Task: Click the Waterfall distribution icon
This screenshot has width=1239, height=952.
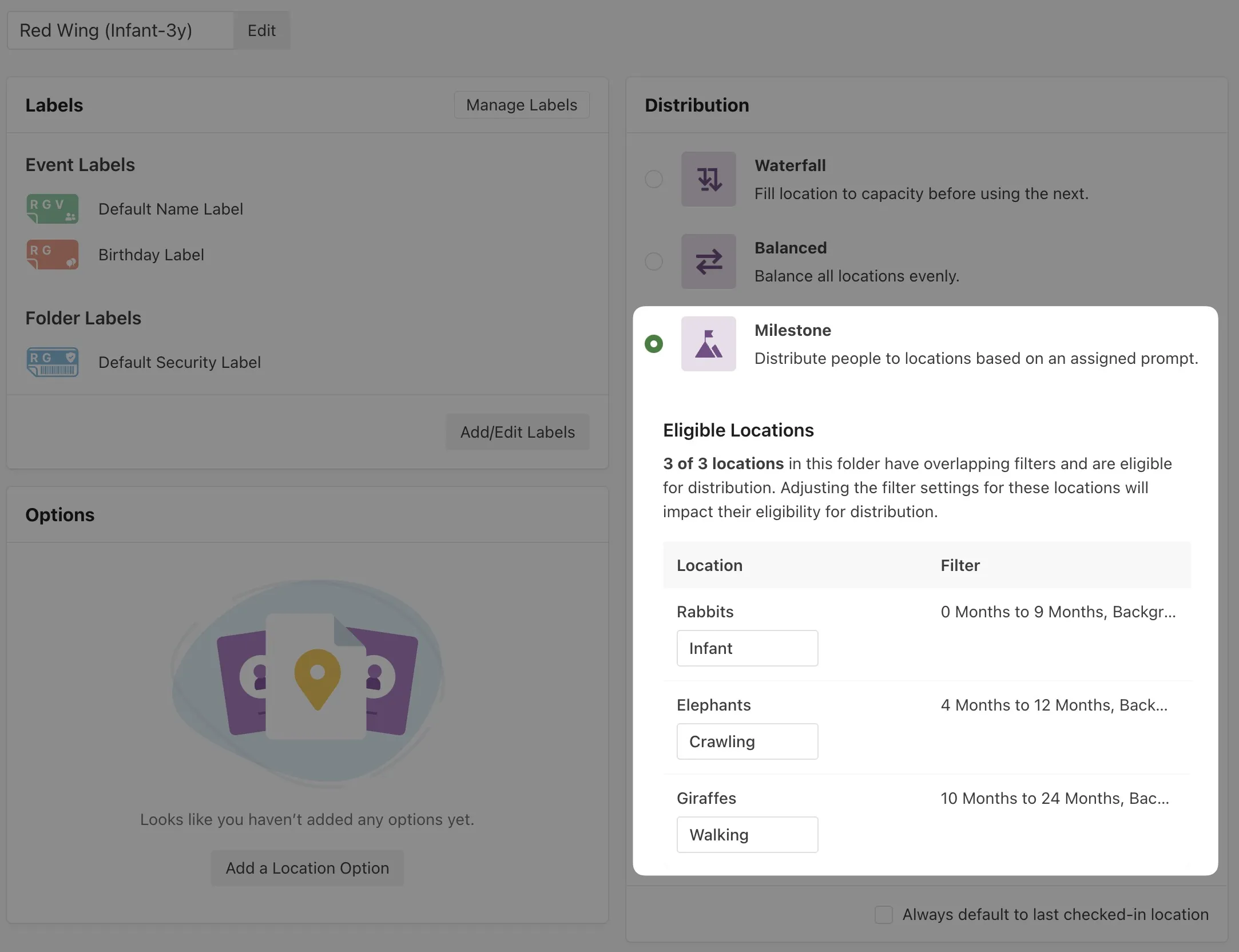Action: 708,179
